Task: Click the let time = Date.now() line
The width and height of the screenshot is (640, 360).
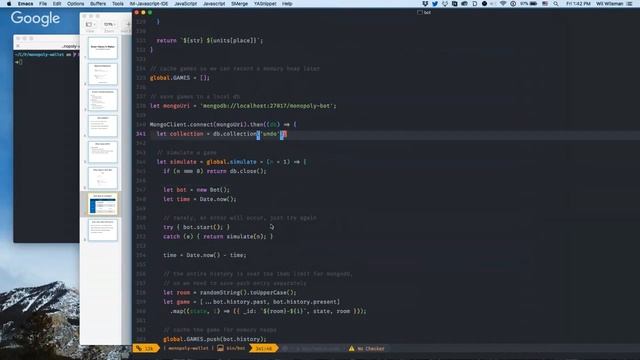Action: point(200,199)
